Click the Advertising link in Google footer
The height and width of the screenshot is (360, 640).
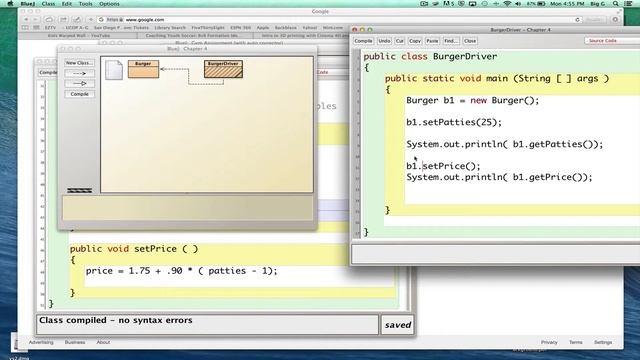point(41,342)
